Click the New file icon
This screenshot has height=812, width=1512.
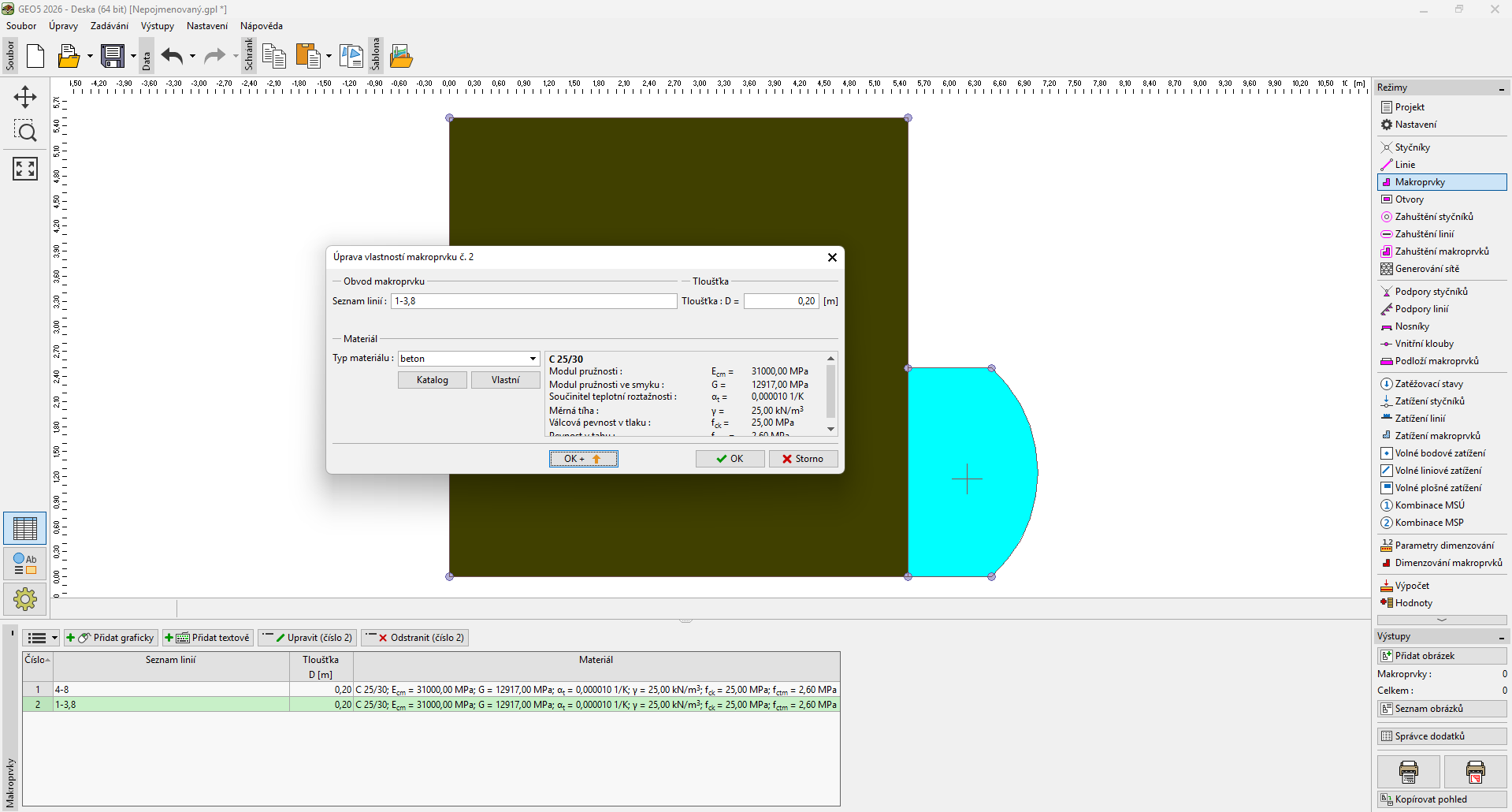tap(35, 56)
